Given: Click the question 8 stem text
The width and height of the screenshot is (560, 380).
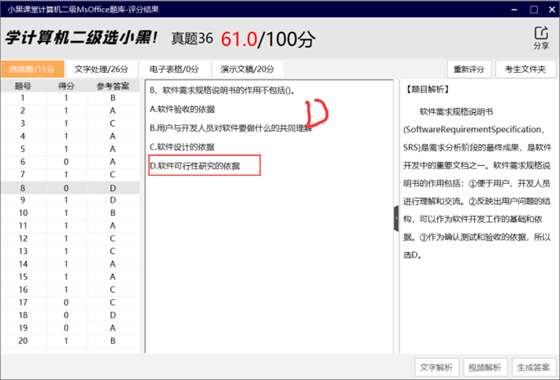Looking at the screenshot, I should pos(222,90).
